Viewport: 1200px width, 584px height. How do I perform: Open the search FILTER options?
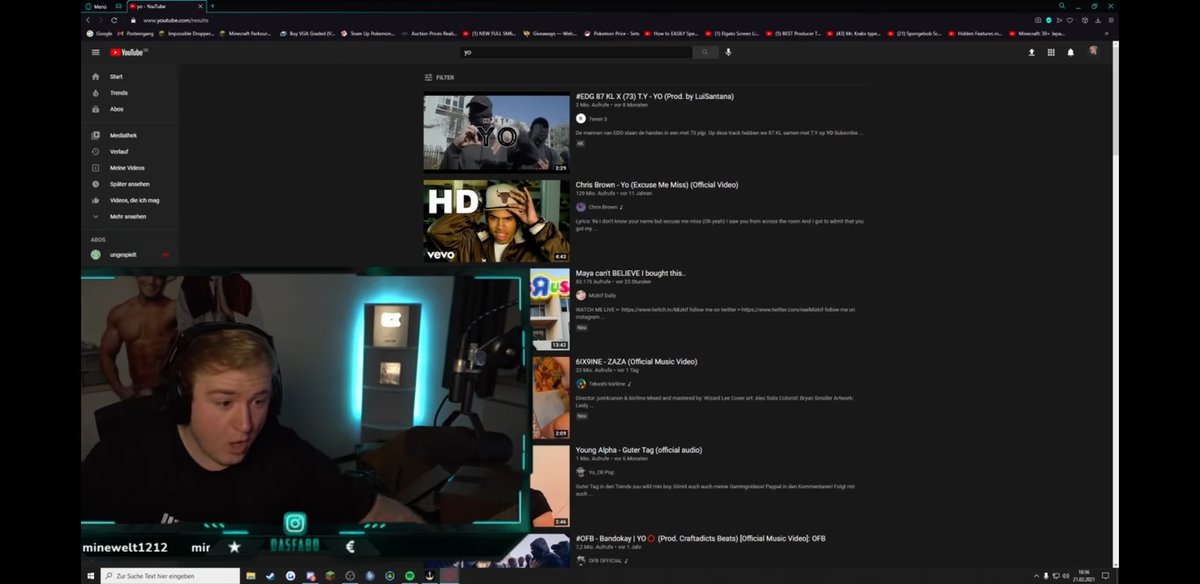click(x=439, y=77)
